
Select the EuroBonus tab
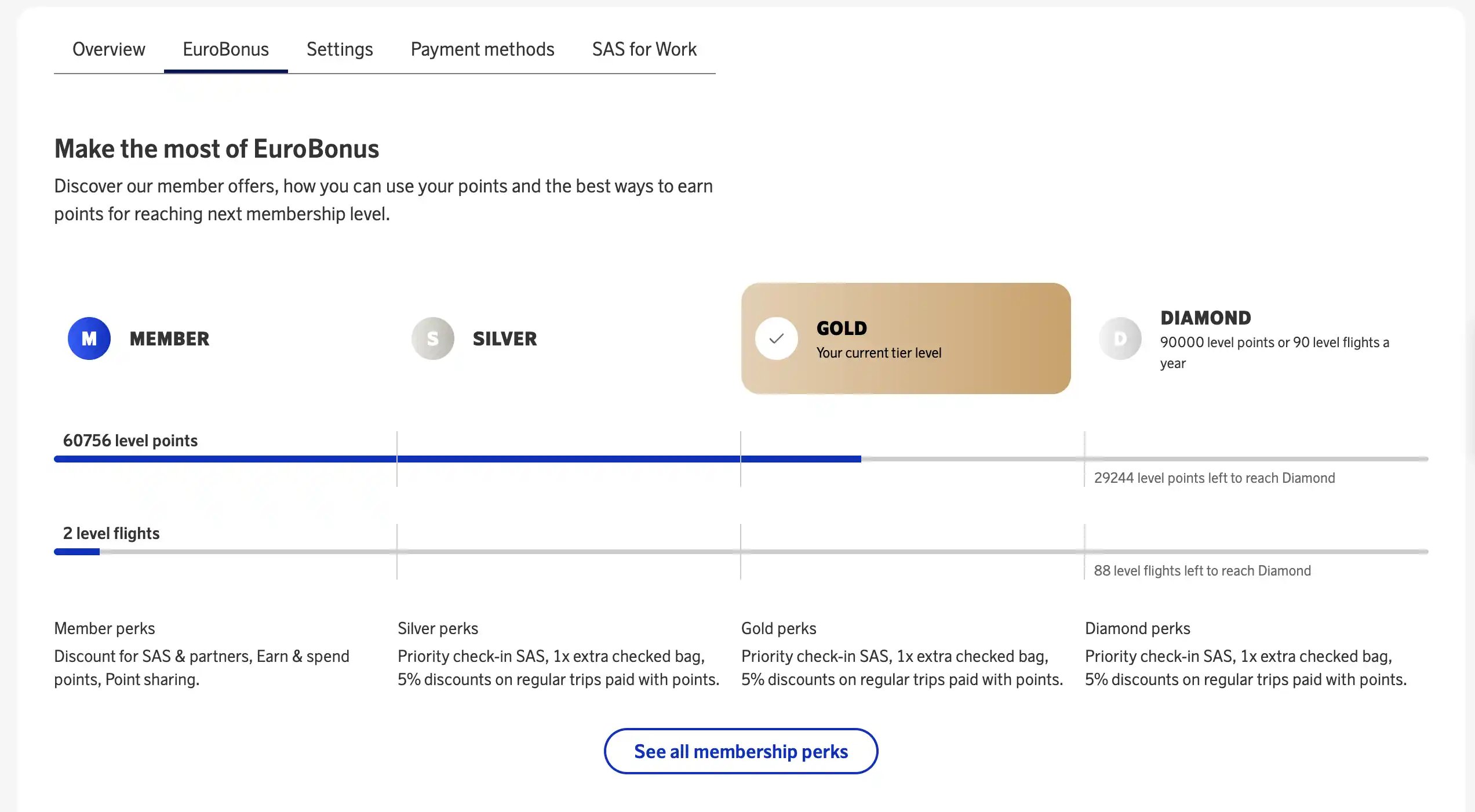click(225, 49)
